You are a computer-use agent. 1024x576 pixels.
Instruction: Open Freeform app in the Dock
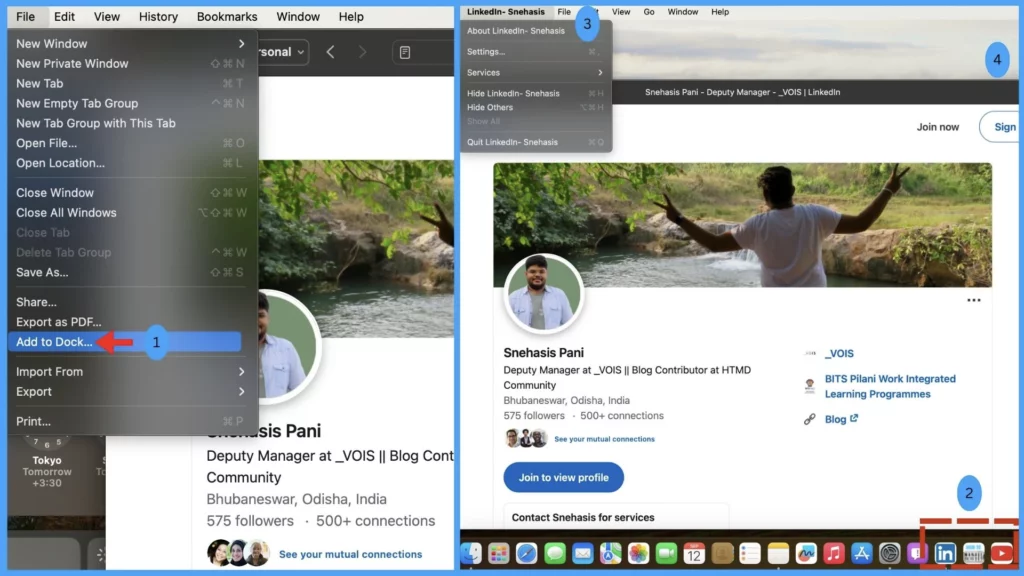coord(806,554)
